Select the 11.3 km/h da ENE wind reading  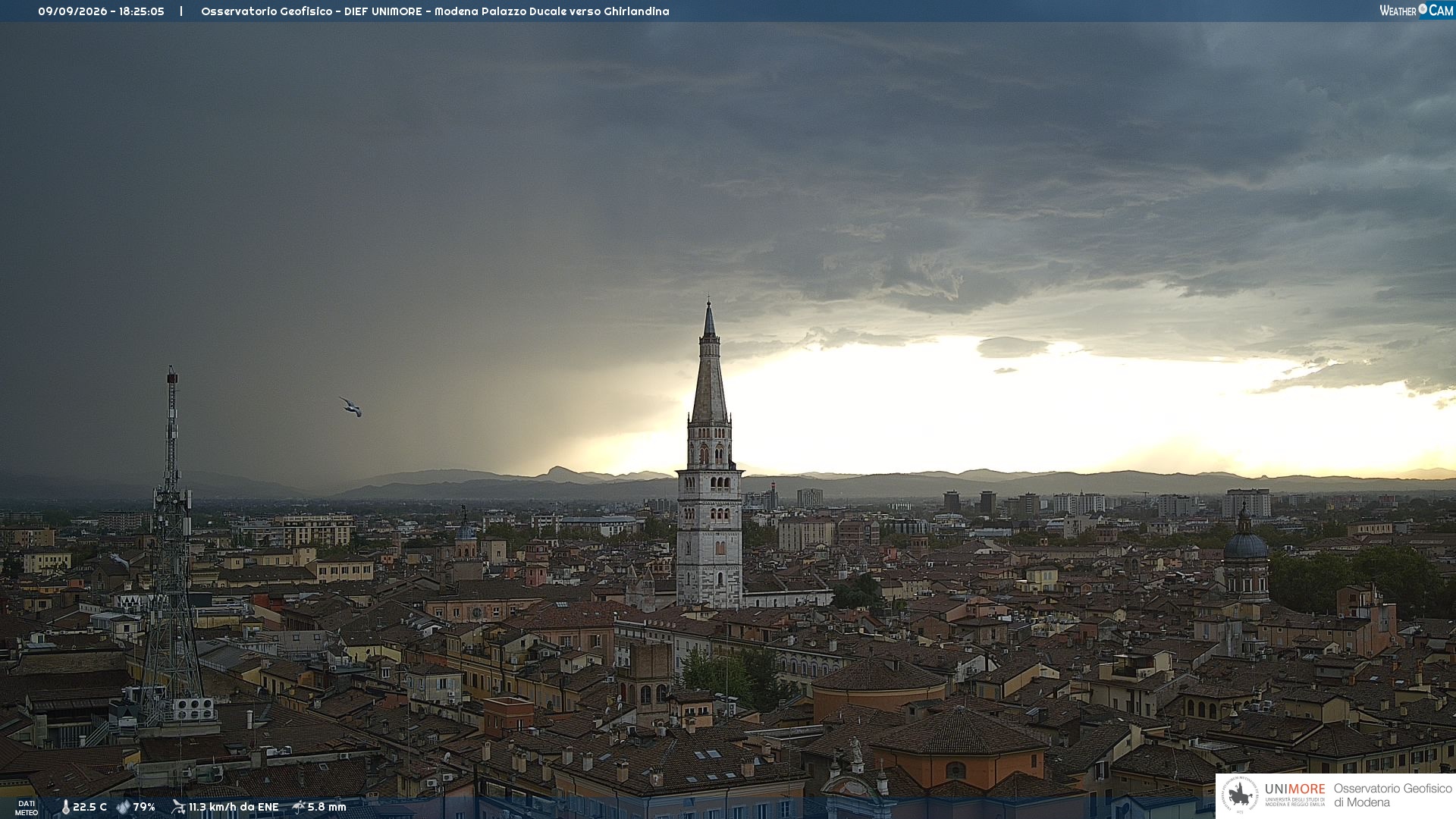tap(234, 807)
